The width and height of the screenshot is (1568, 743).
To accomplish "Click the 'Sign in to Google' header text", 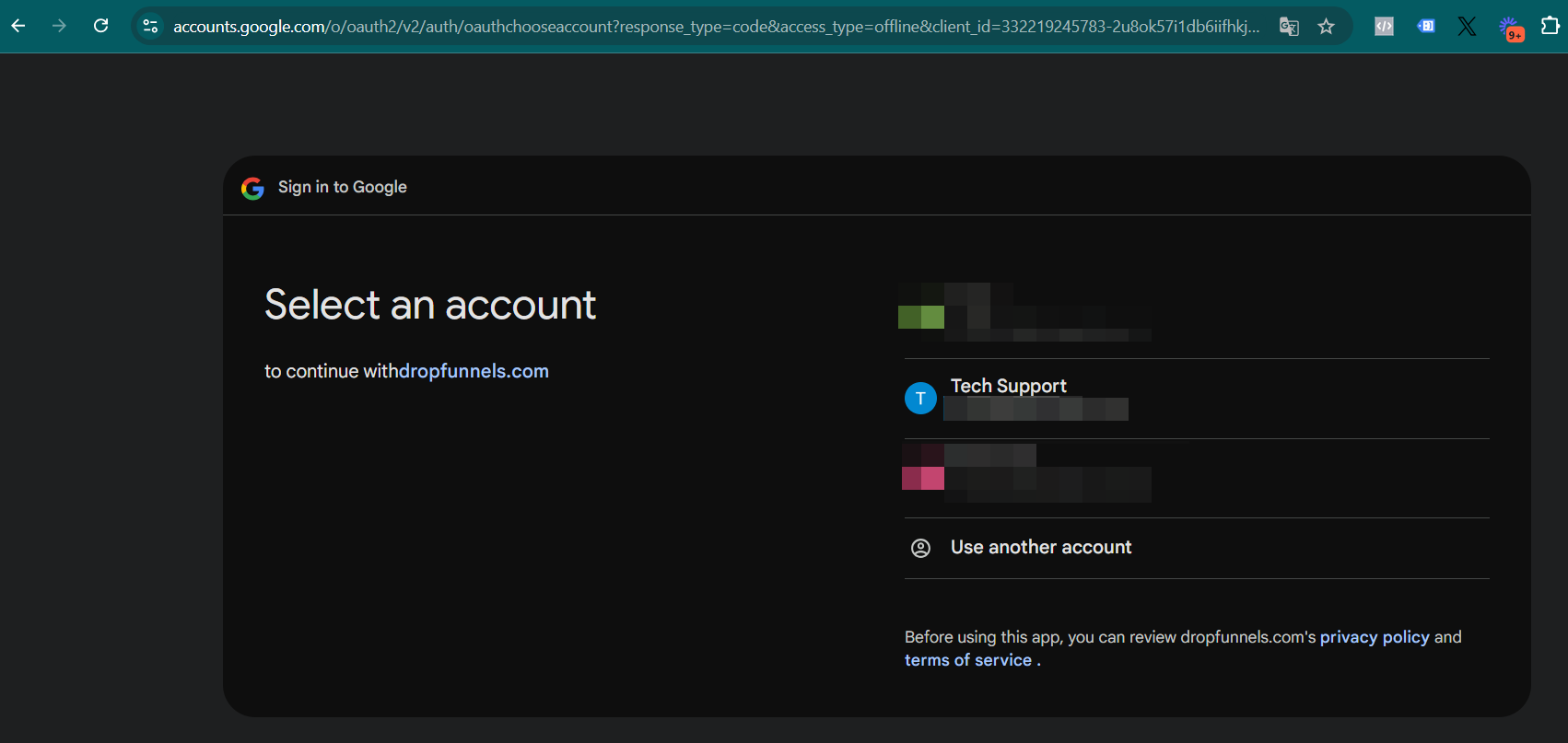I will 343,187.
